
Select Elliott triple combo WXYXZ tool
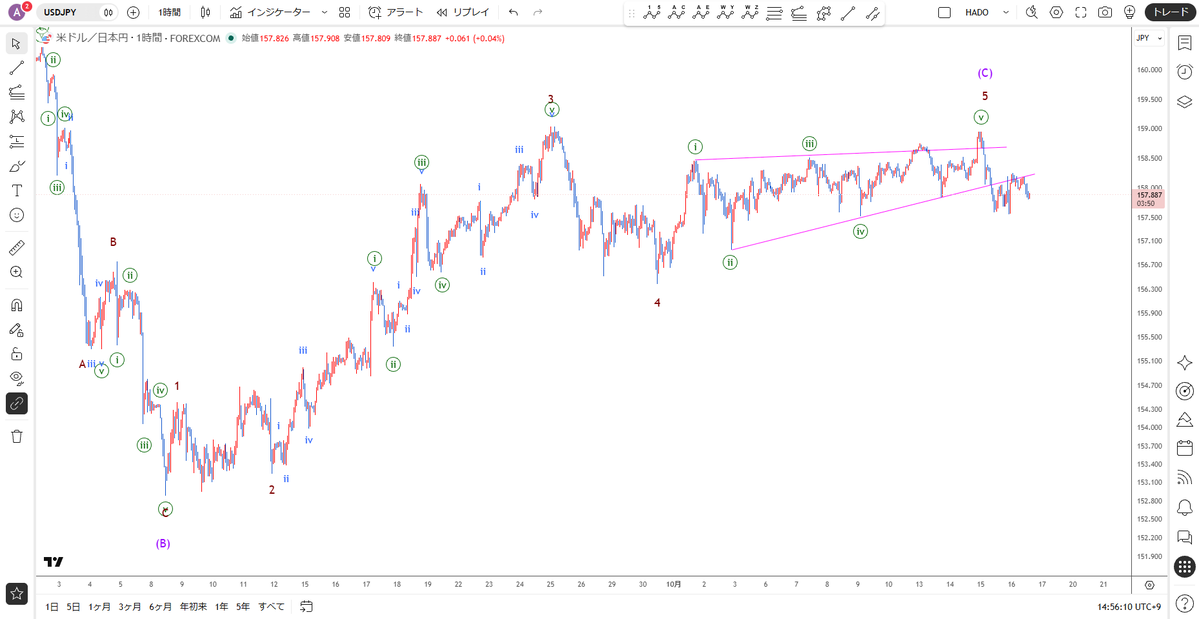(x=750, y=12)
